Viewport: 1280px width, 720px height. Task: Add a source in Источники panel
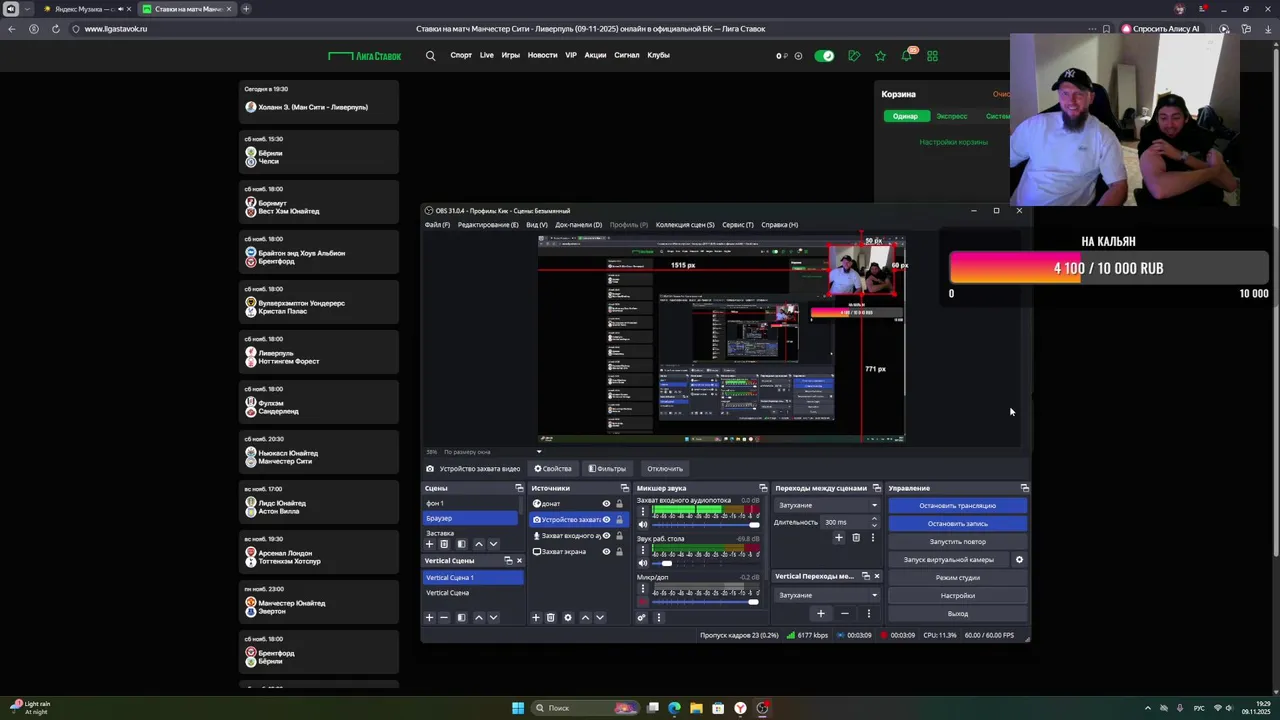[536, 617]
